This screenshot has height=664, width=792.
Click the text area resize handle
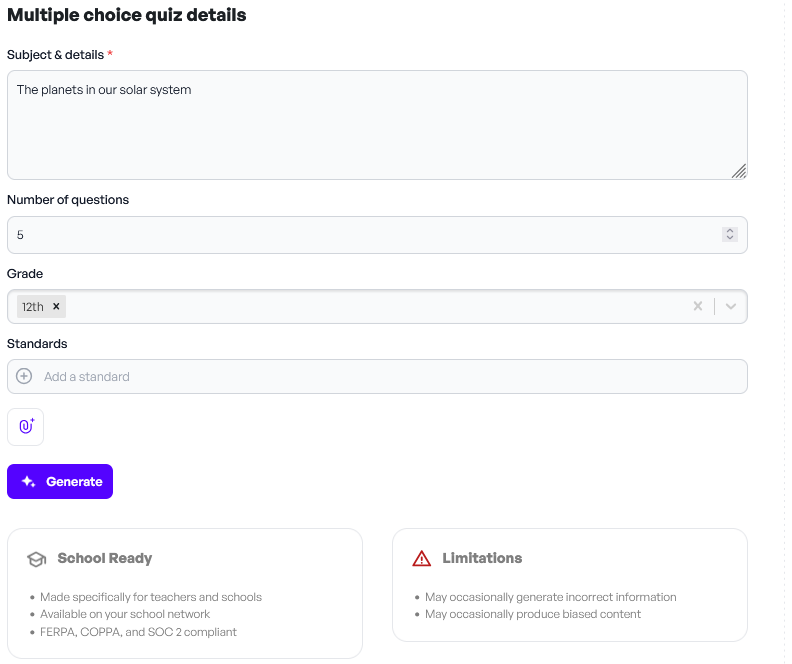738,171
